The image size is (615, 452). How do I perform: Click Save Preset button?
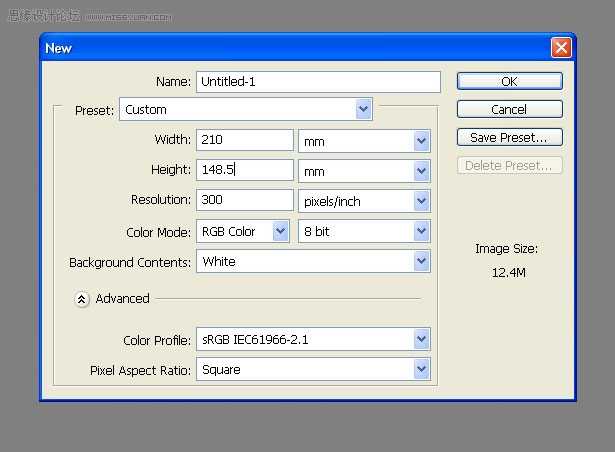(x=509, y=137)
